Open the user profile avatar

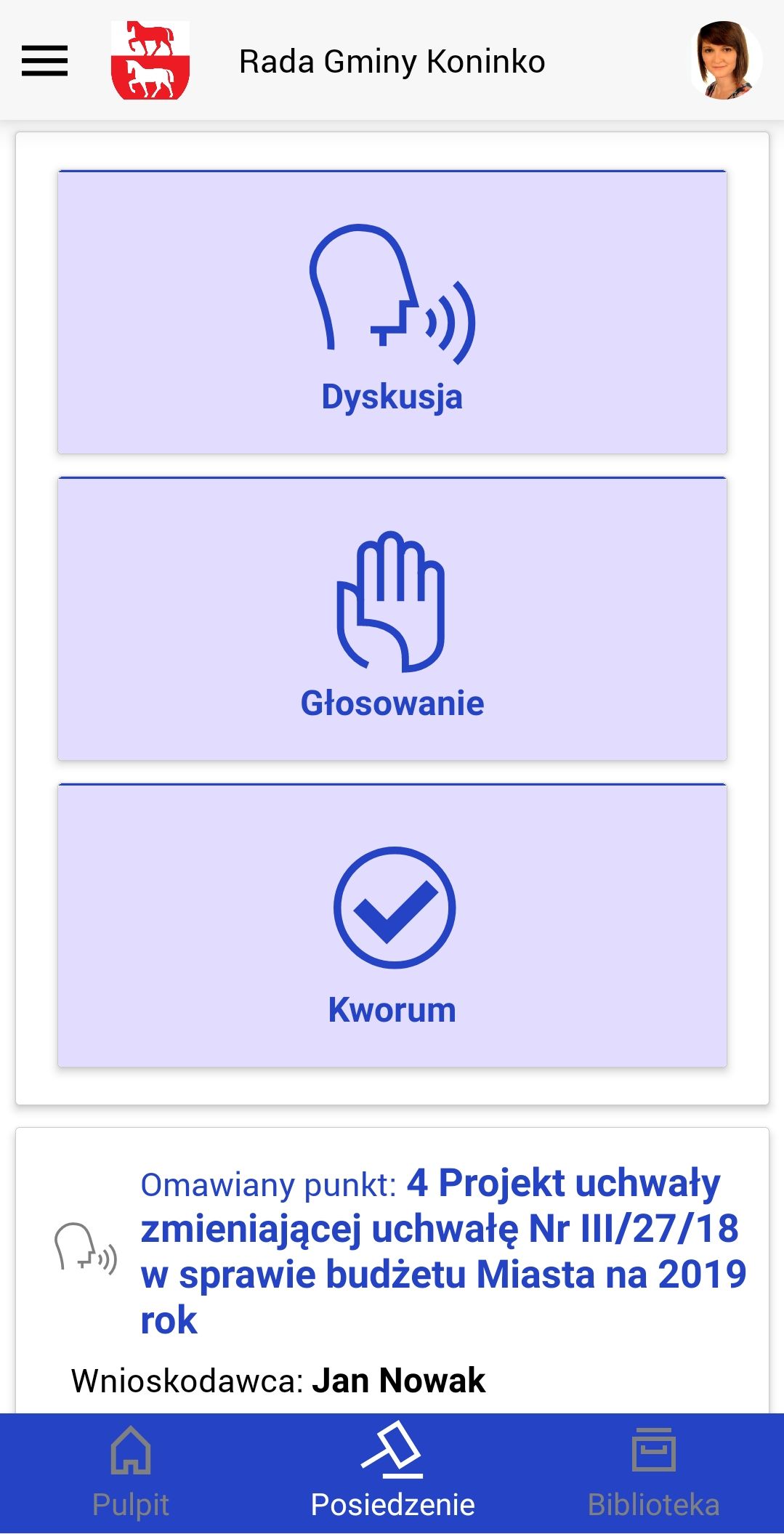(x=725, y=60)
